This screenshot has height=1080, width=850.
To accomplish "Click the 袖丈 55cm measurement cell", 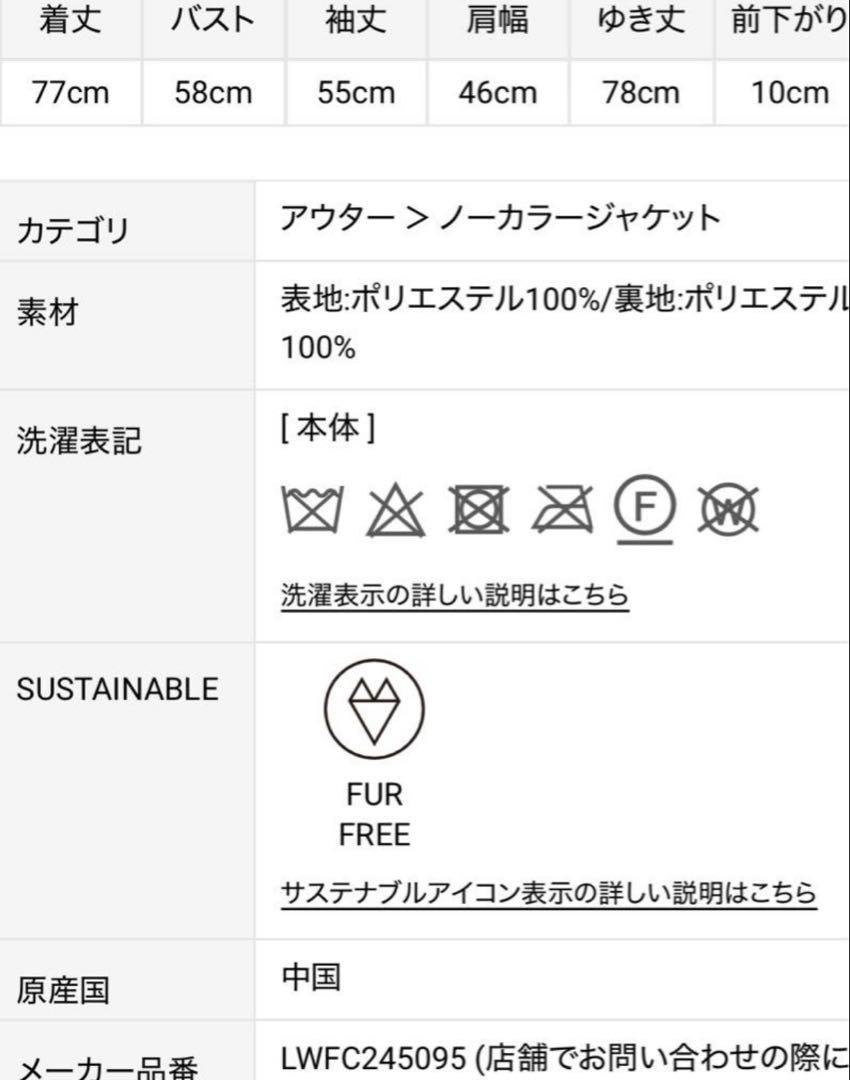I will [x=356, y=93].
